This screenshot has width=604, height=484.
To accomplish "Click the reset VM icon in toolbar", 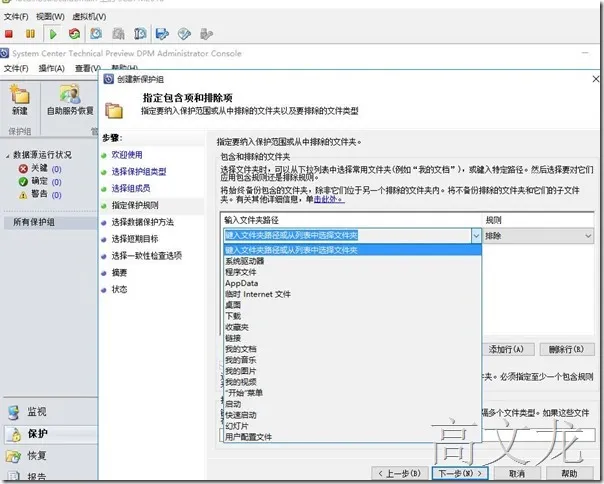I will 74,34.
